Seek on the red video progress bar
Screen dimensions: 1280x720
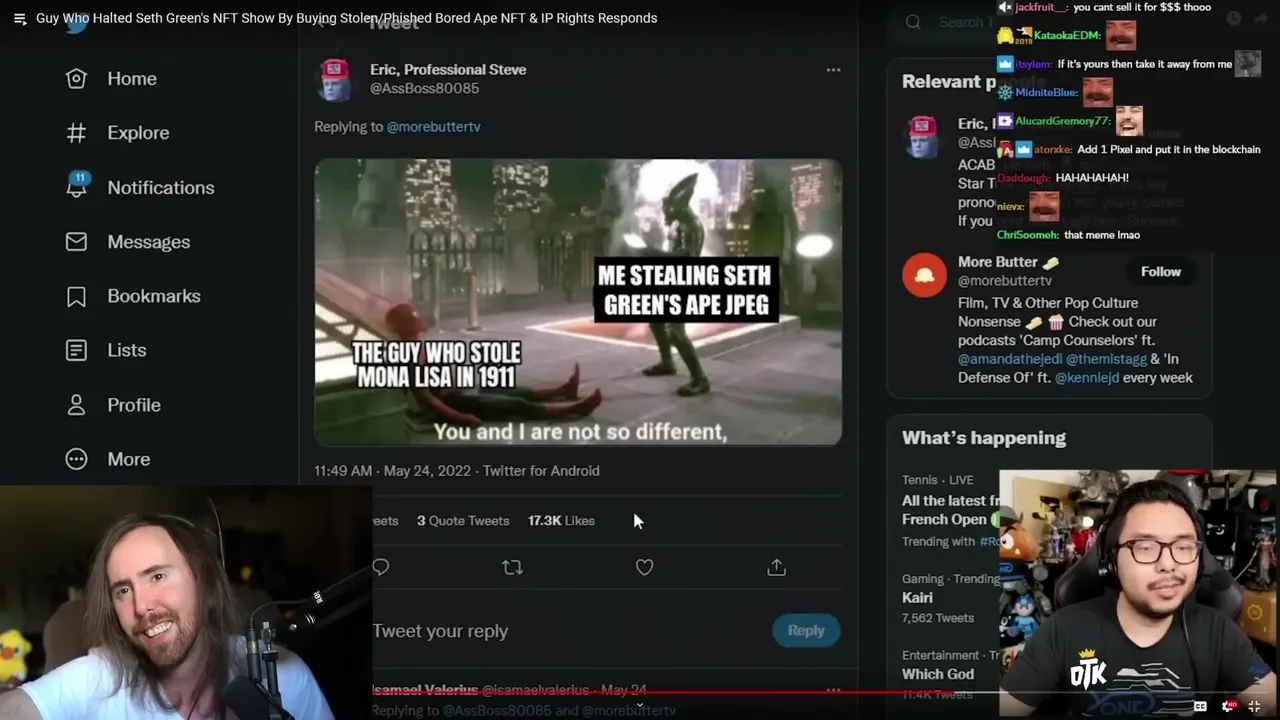pyautogui.click(x=640, y=690)
